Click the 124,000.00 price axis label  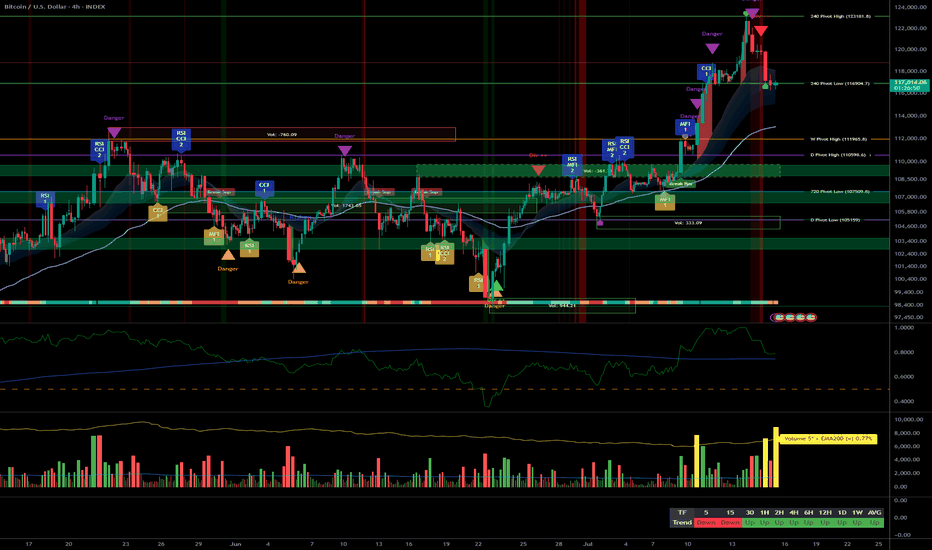(x=910, y=7)
